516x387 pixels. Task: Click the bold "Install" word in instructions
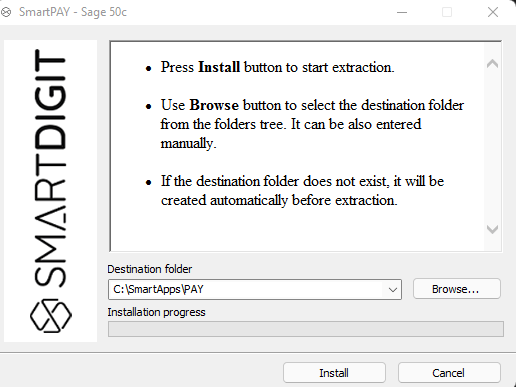click(x=219, y=67)
